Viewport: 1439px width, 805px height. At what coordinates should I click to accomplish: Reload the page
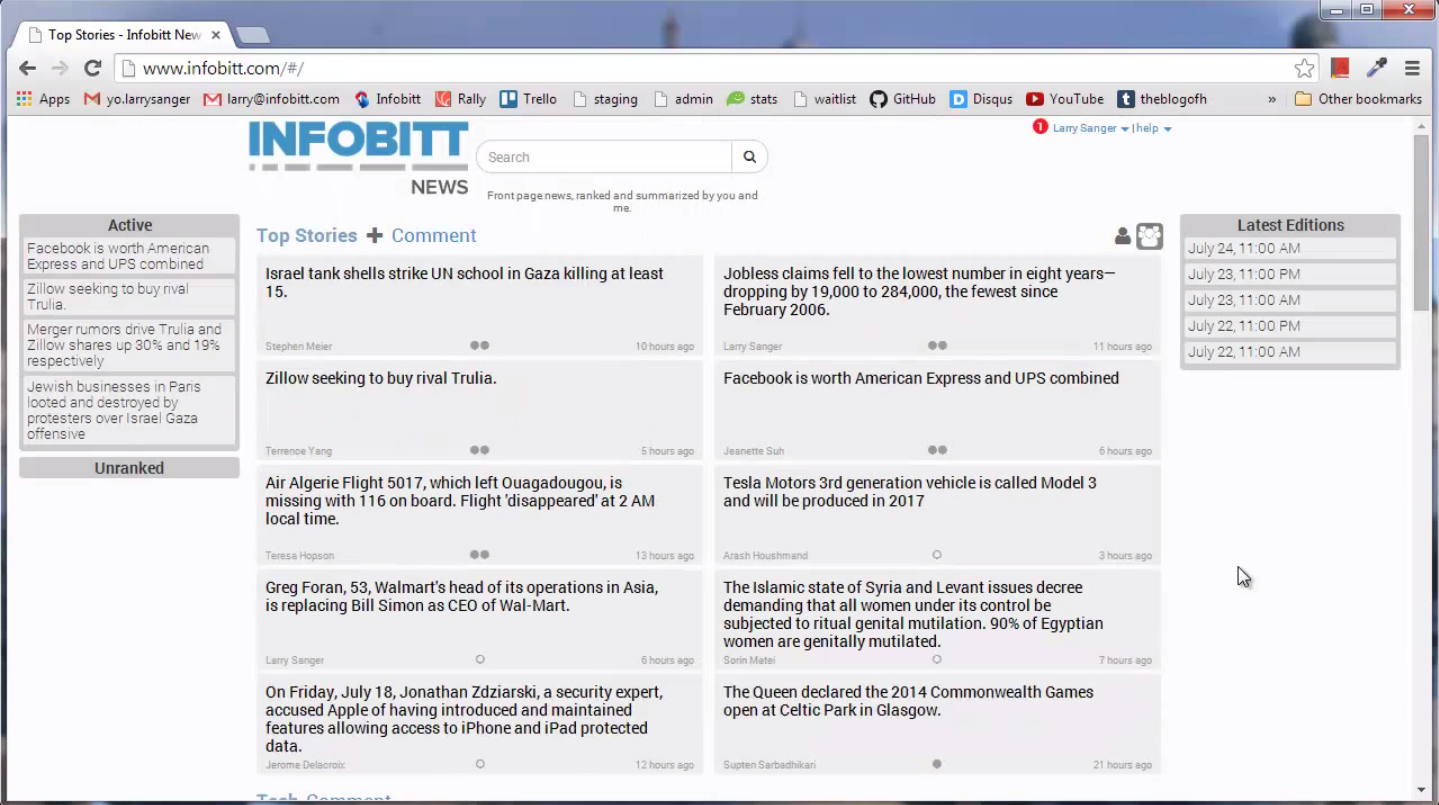coord(92,68)
